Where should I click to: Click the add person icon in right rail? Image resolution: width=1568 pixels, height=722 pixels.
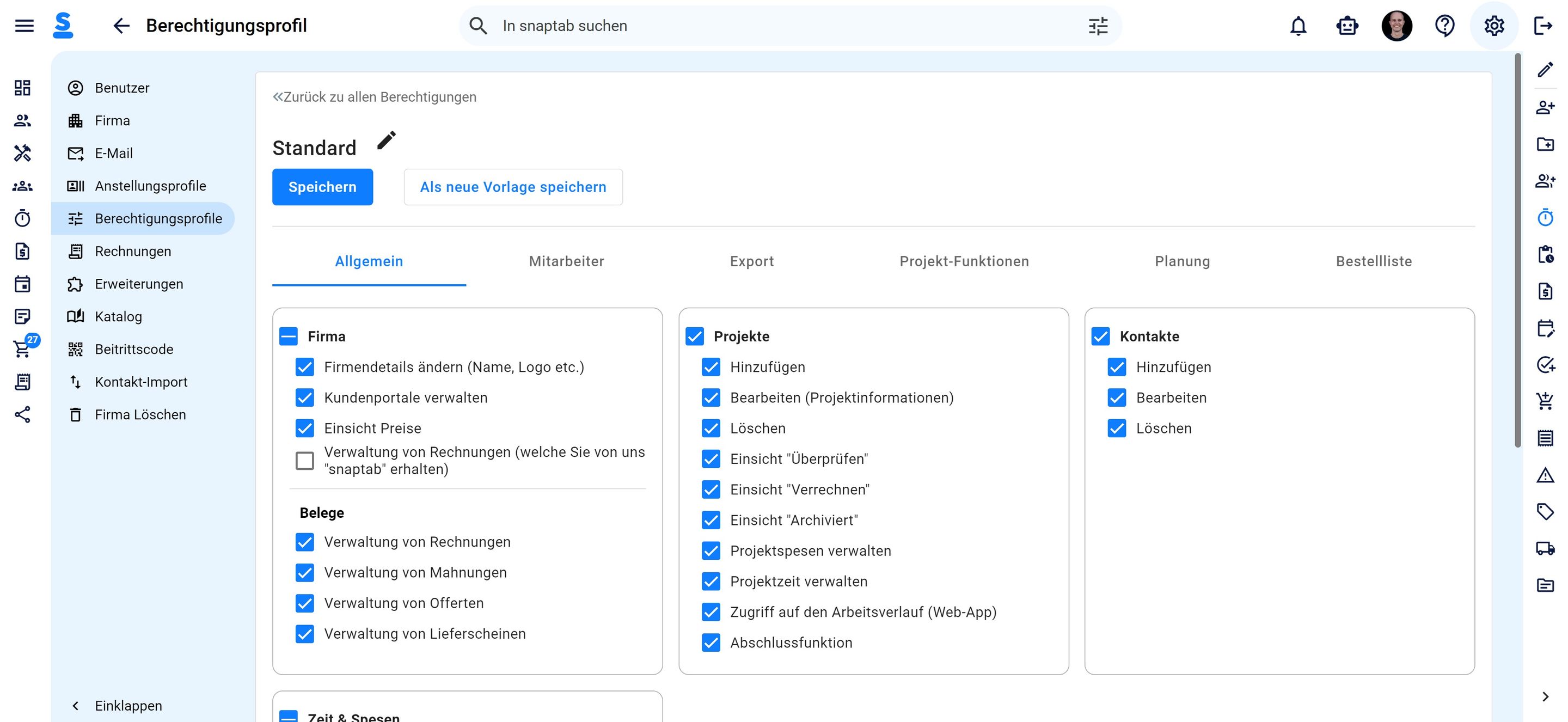tap(1545, 107)
